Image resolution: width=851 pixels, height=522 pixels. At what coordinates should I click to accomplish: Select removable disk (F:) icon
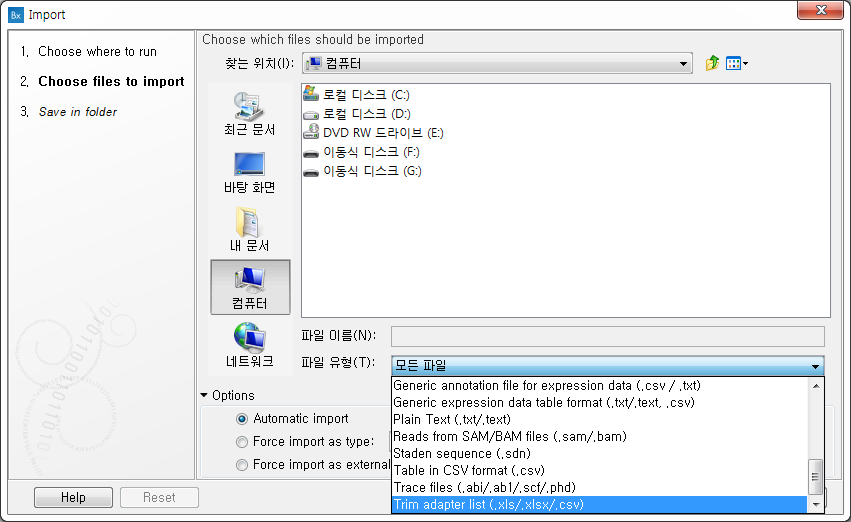(x=311, y=153)
